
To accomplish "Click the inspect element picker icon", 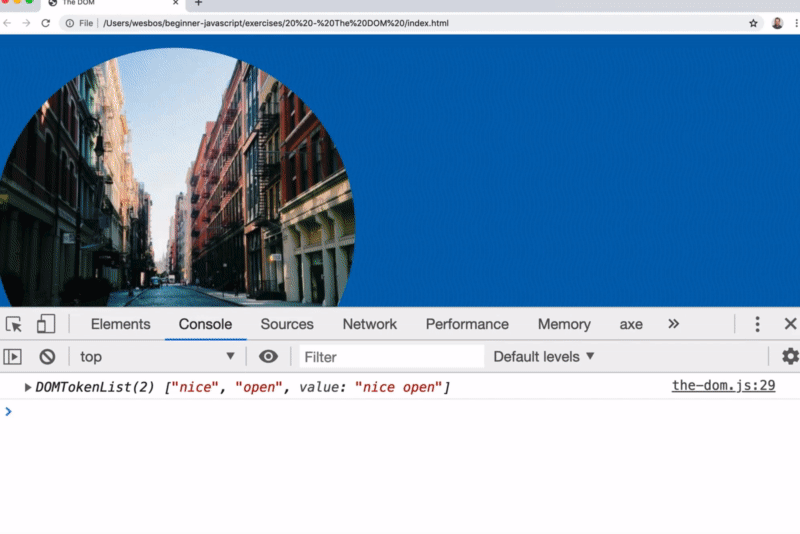I will [14, 324].
